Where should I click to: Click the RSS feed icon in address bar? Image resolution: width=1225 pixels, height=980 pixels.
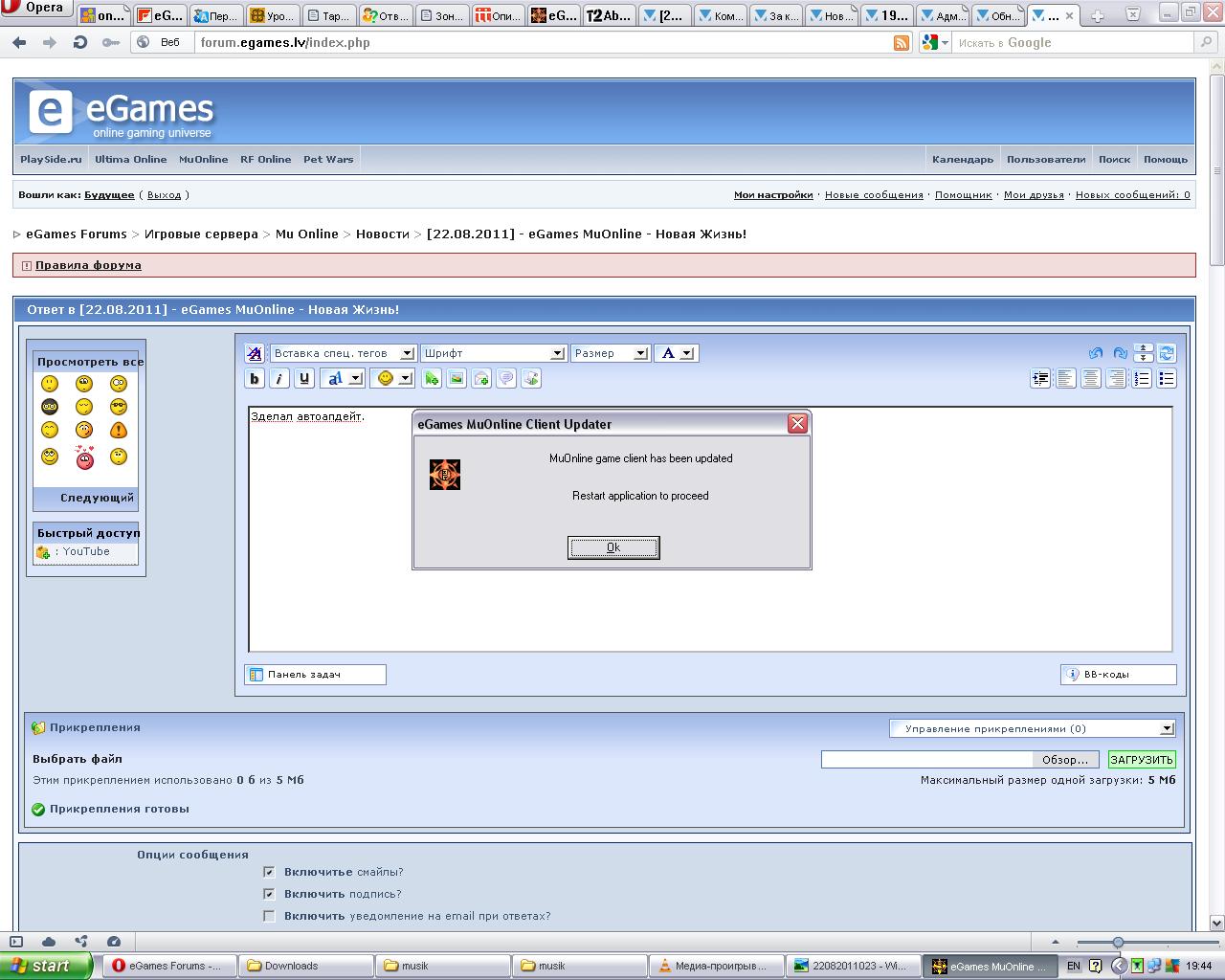tap(901, 43)
